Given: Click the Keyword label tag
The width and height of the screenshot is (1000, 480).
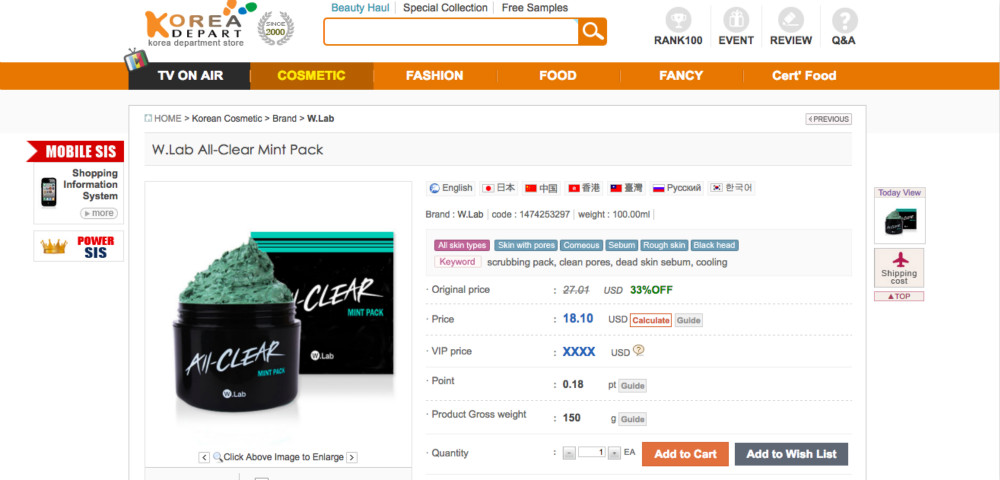Looking at the screenshot, I should point(457,262).
